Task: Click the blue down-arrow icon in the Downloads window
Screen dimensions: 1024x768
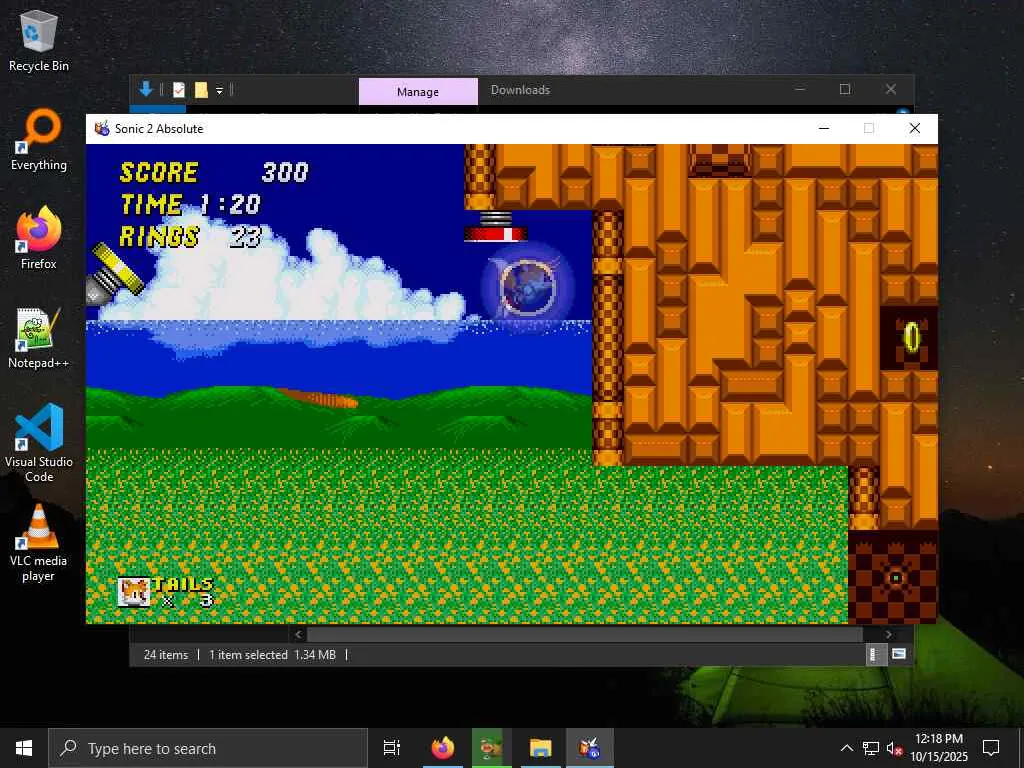Action: point(146,89)
